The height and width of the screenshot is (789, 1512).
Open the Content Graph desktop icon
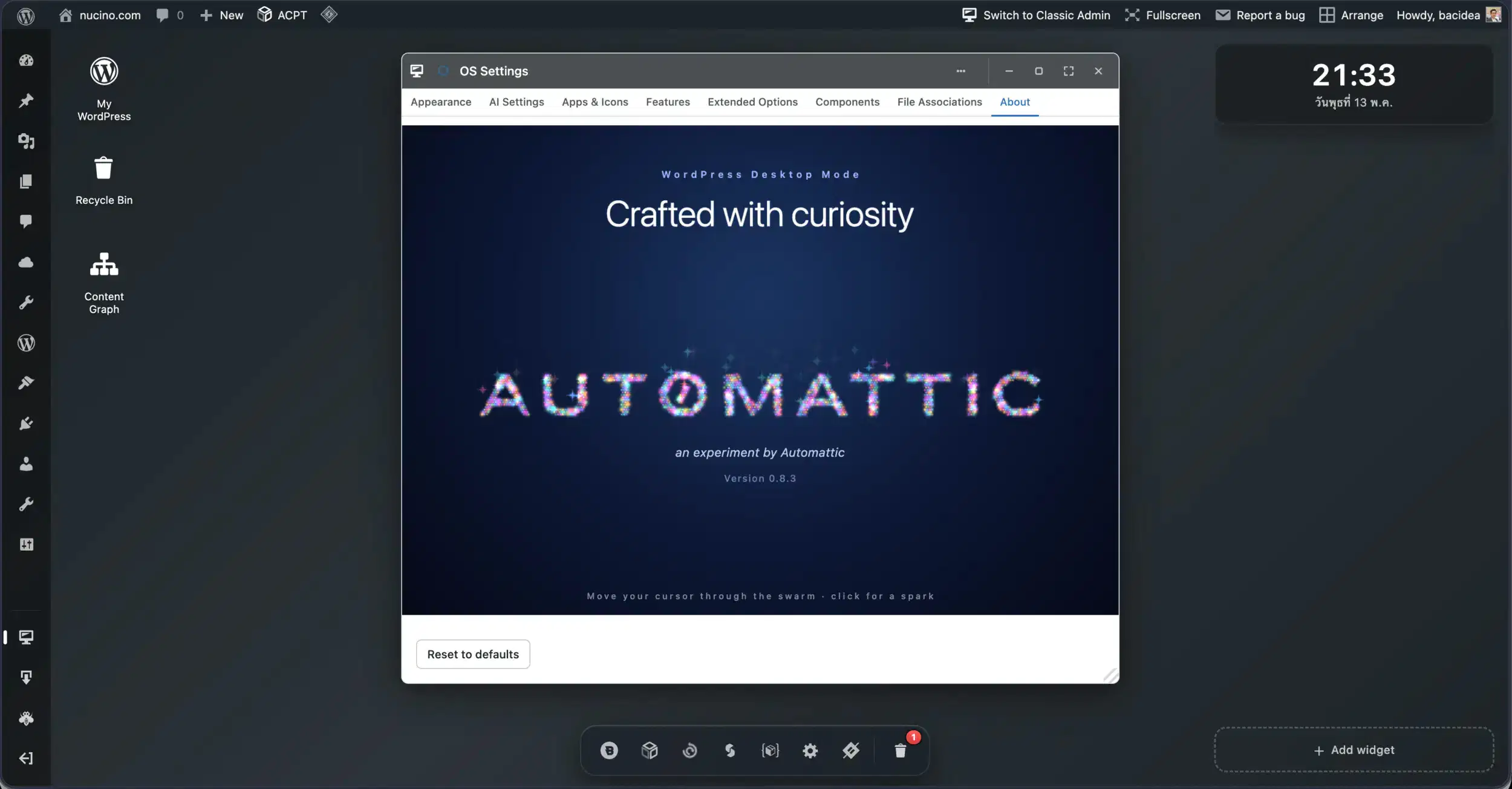point(104,283)
